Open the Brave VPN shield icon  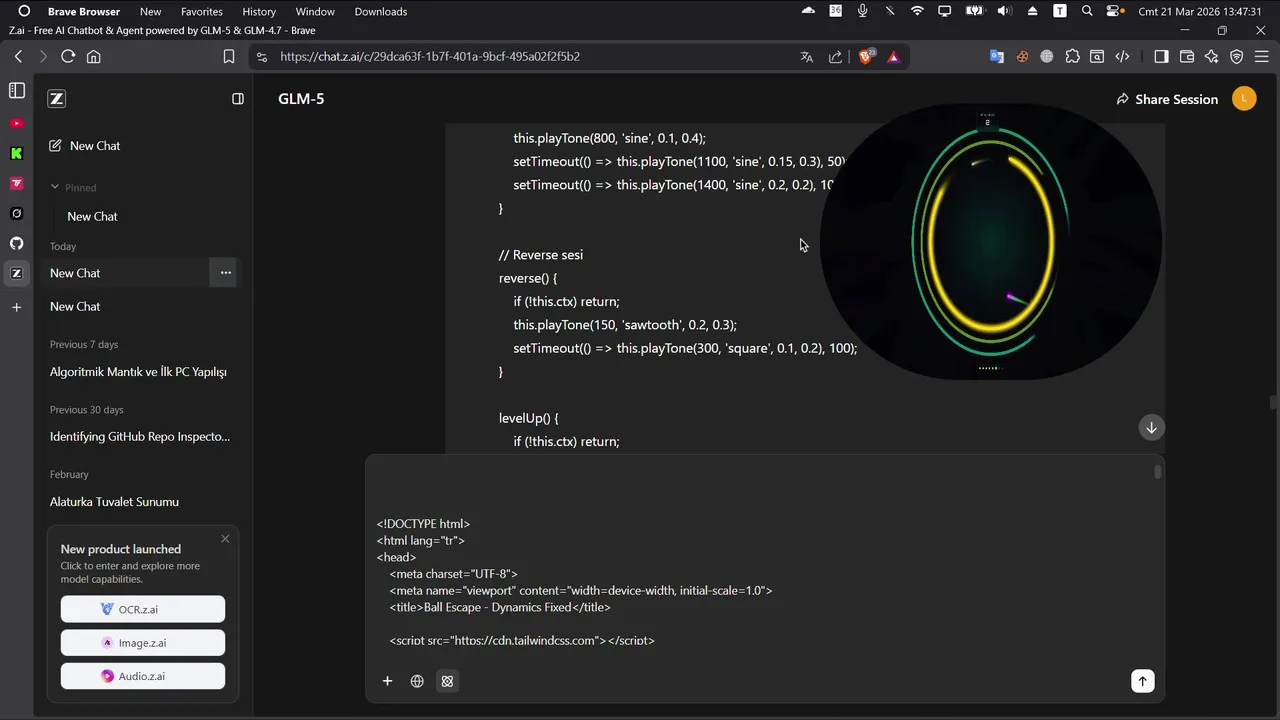1237,57
